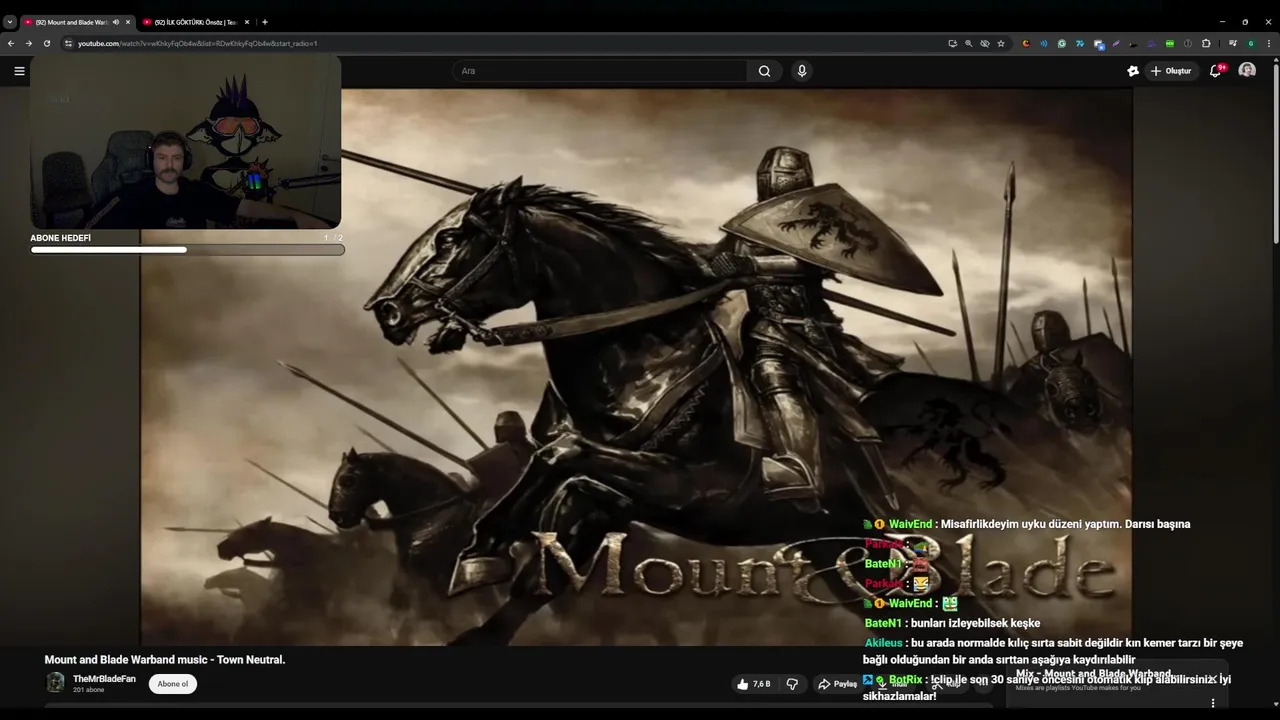1280x720 pixels.
Task: Click the Mount & Blade video player
Action: 636,368
